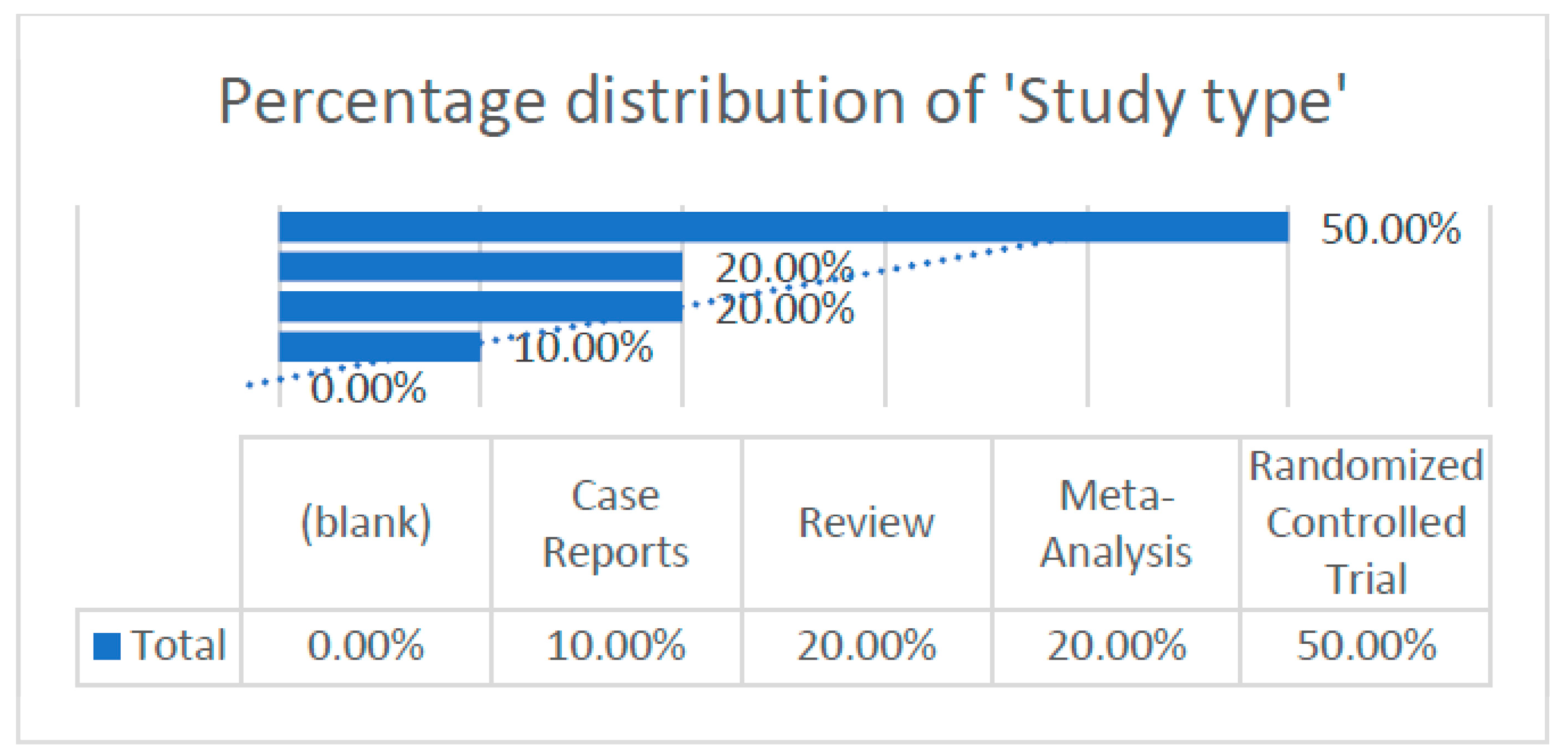Click the 10.00% data label beside the bar
Image resolution: width=1568 pixels, height=754 pixels.
point(583,347)
